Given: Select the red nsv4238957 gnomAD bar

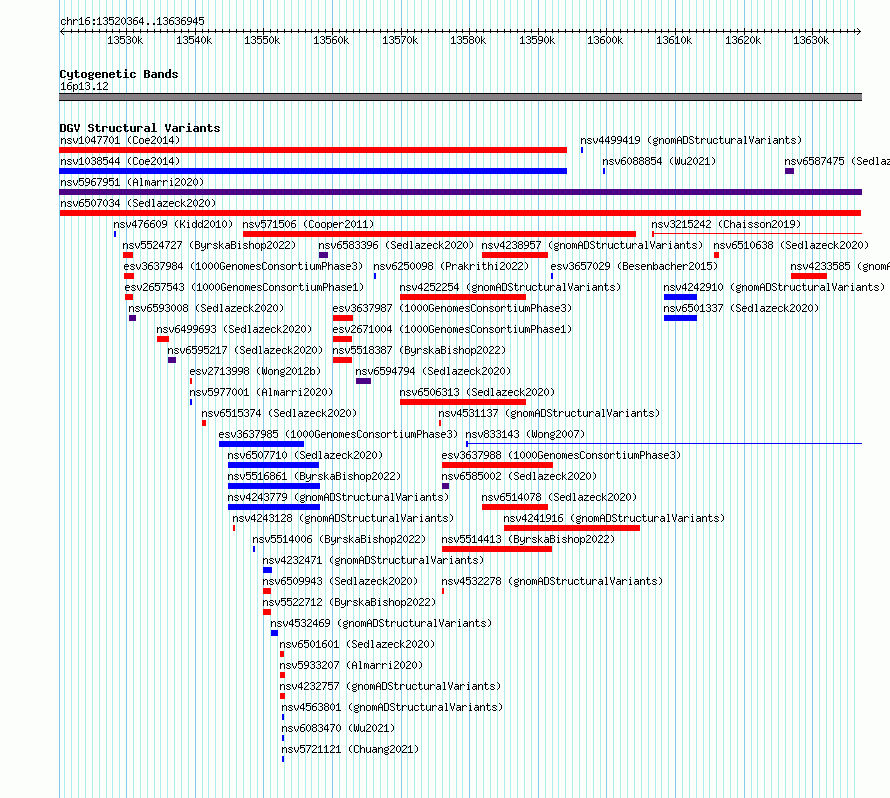Looking at the screenshot, I should tap(515, 255).
